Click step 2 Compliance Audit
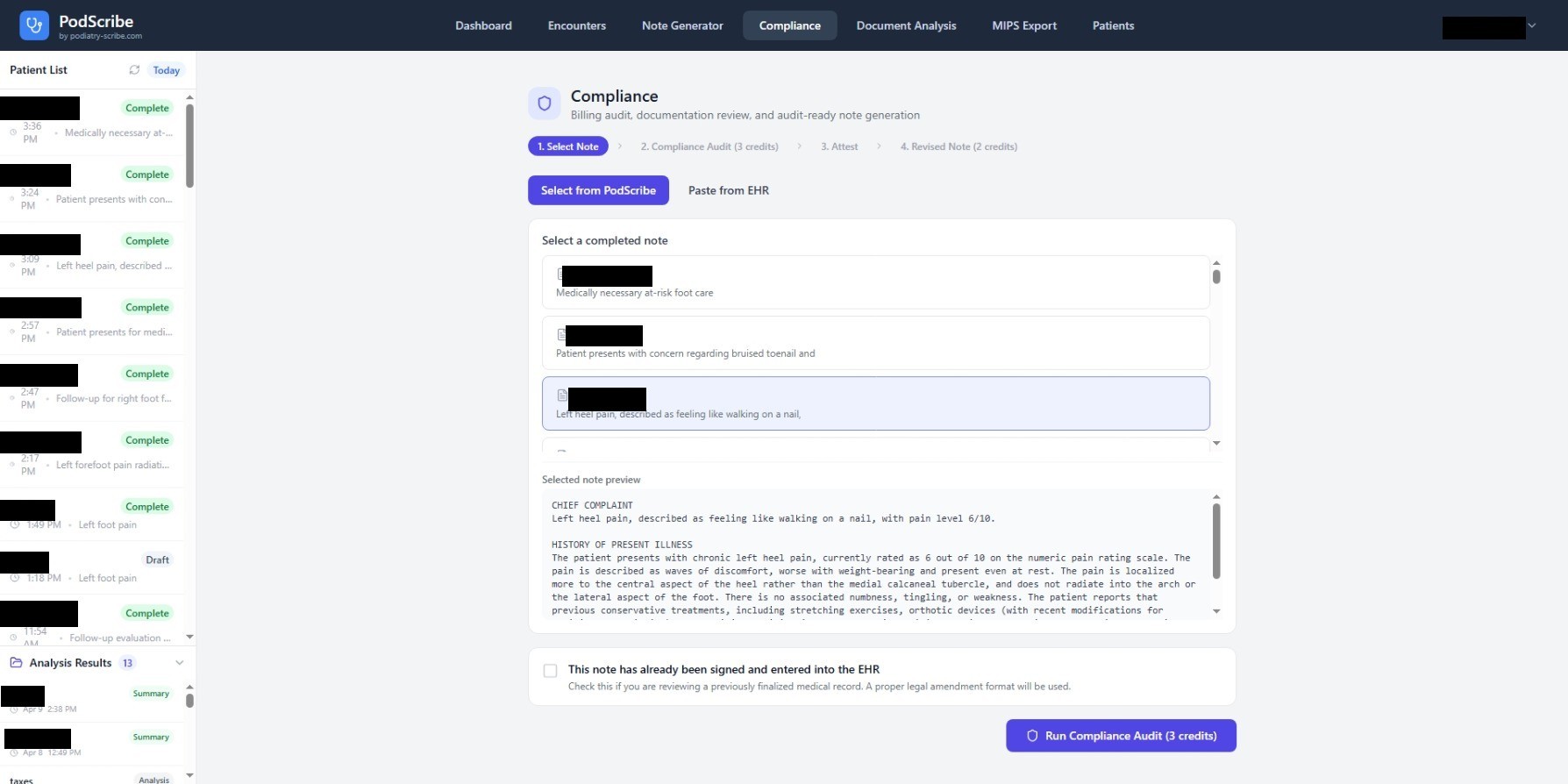Viewport: 1568px width, 784px height. click(709, 146)
